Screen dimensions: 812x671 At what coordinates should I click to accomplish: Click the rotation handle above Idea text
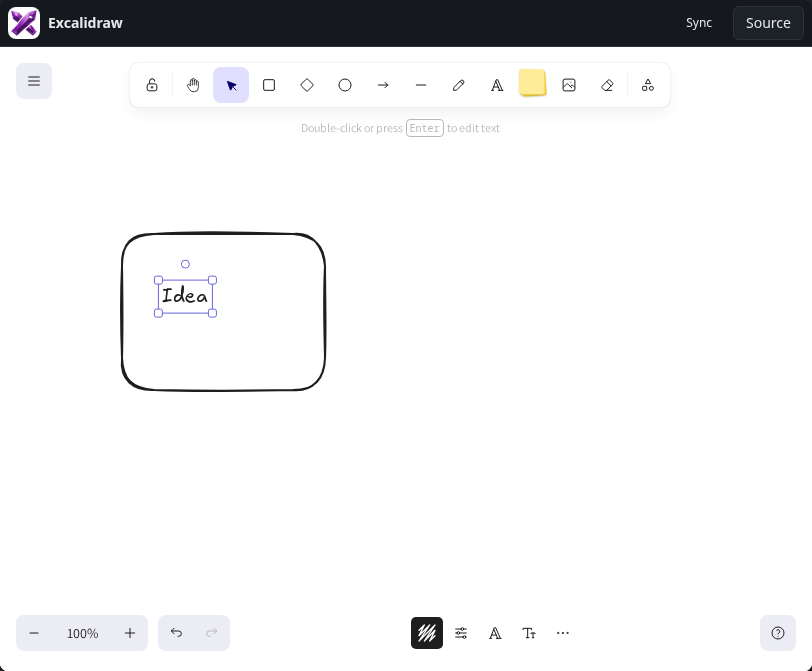pyautogui.click(x=185, y=264)
